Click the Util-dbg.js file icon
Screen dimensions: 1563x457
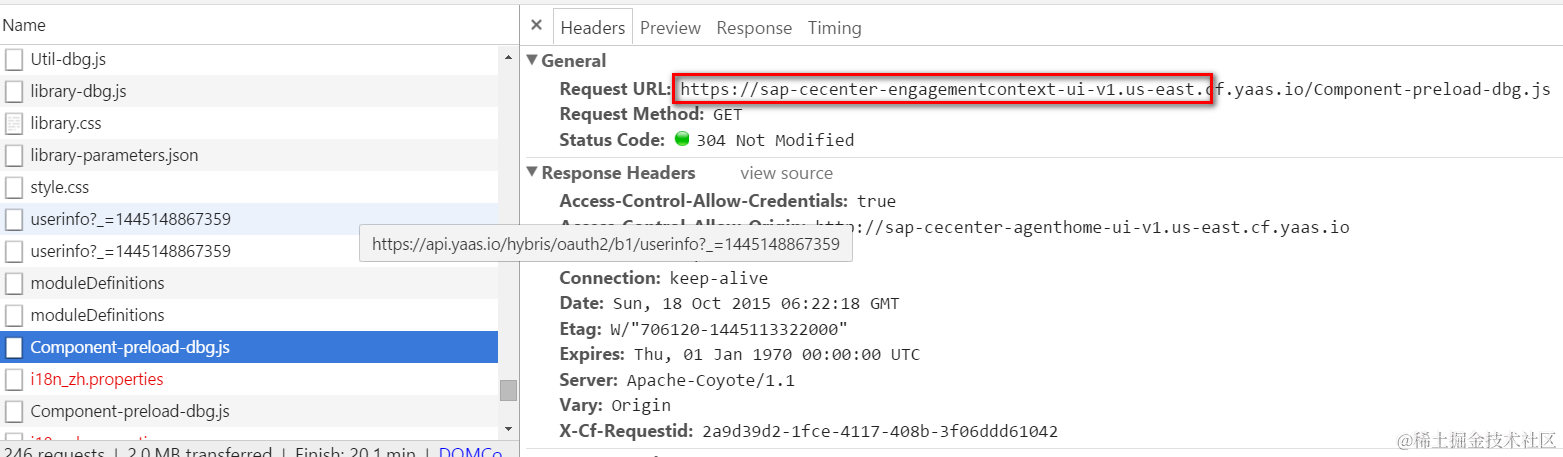coord(14,59)
